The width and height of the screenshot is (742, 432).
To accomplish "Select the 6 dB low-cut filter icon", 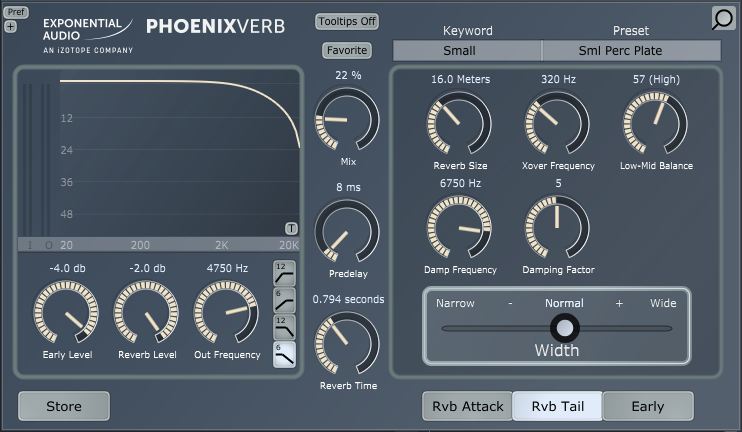I will click(x=284, y=300).
